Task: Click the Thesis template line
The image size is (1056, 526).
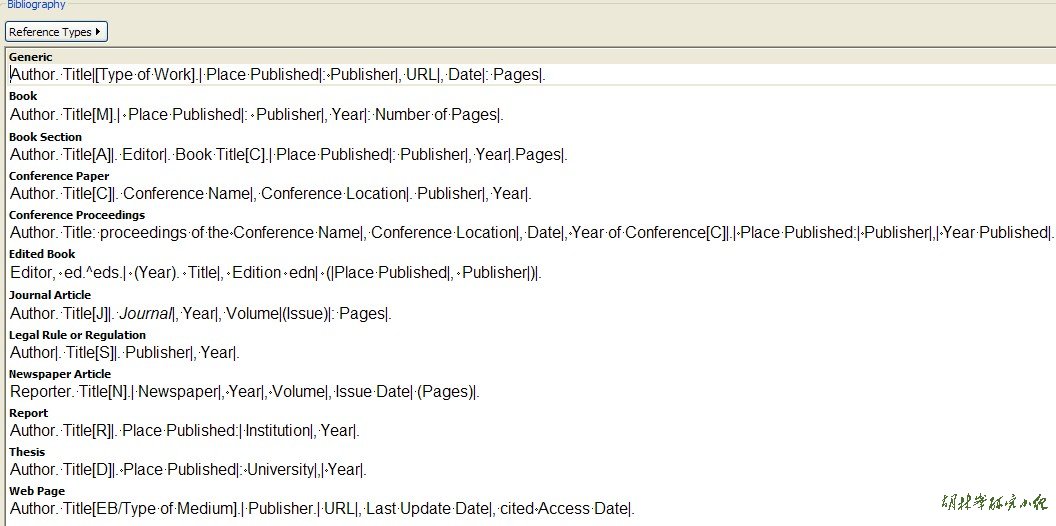Action: tap(188, 470)
